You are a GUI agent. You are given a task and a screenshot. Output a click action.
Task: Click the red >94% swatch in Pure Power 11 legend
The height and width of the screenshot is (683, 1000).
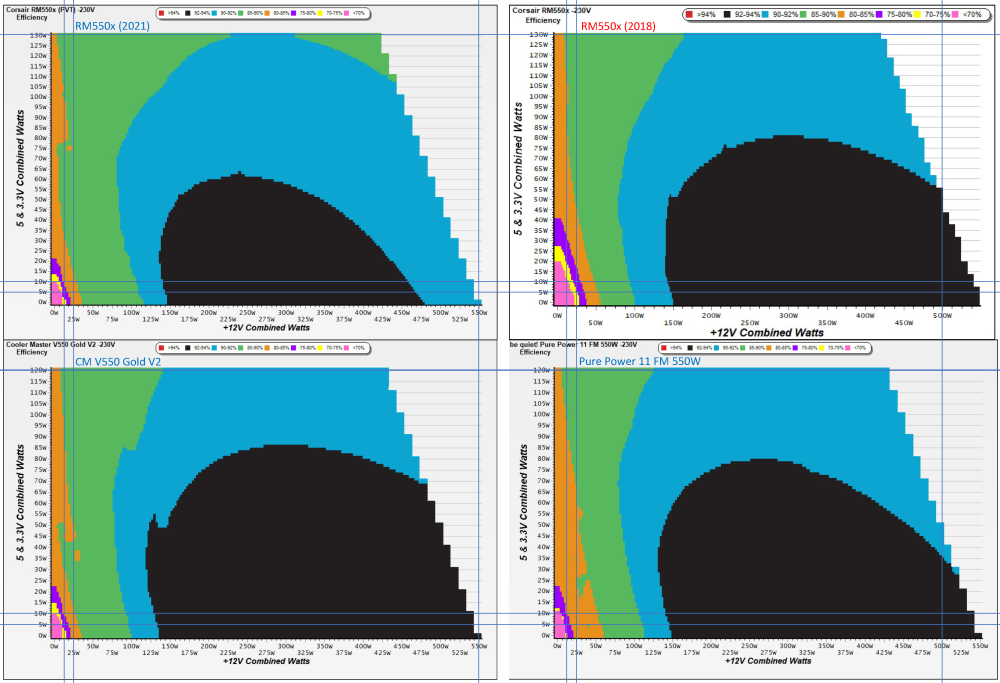(664, 348)
